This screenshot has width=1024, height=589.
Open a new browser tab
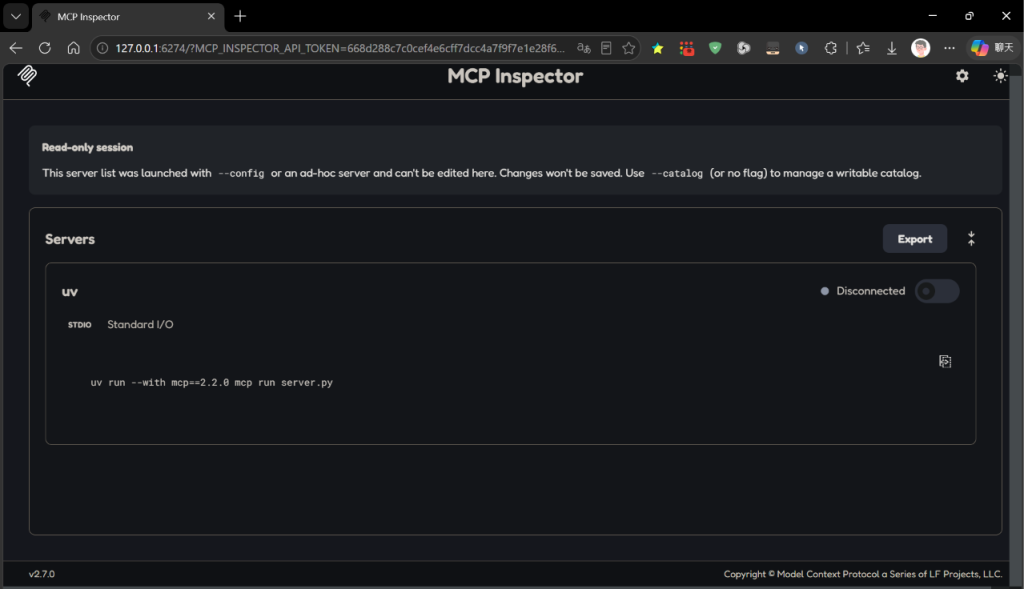[x=240, y=16]
